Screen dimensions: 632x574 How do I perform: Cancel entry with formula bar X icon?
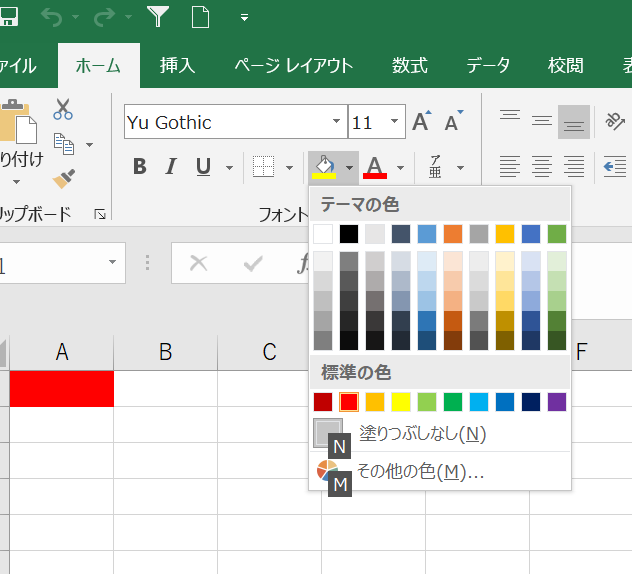click(x=198, y=263)
